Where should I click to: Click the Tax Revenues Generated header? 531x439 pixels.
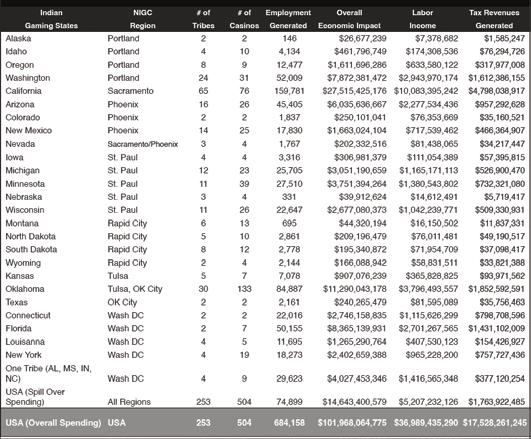[x=494, y=19]
